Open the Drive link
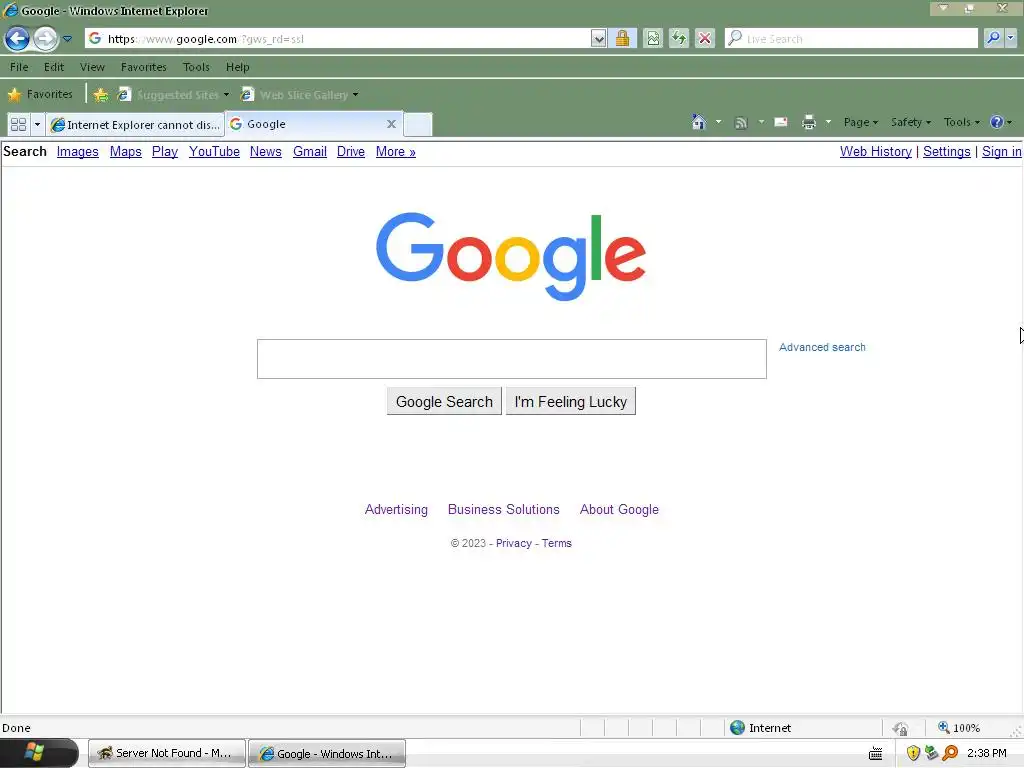This screenshot has width=1024, height=768. tap(351, 152)
